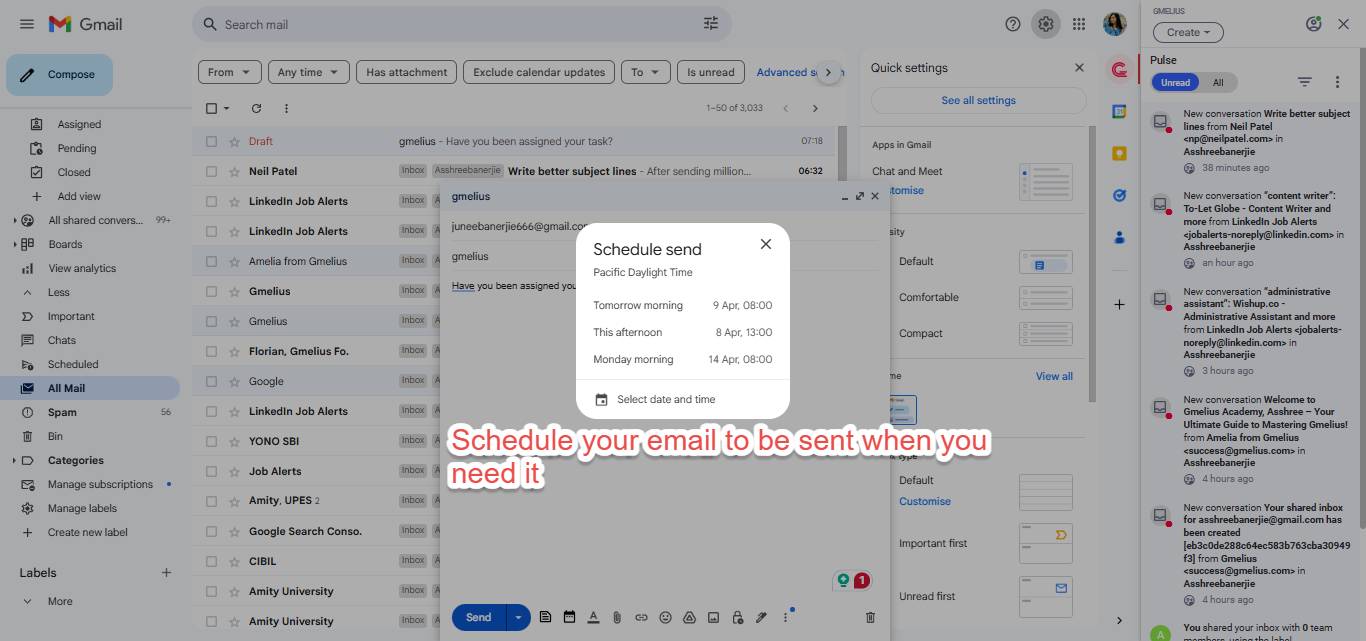Open Google Tasks from the right sidebar
This screenshot has height=641, width=1366.
(1119, 195)
